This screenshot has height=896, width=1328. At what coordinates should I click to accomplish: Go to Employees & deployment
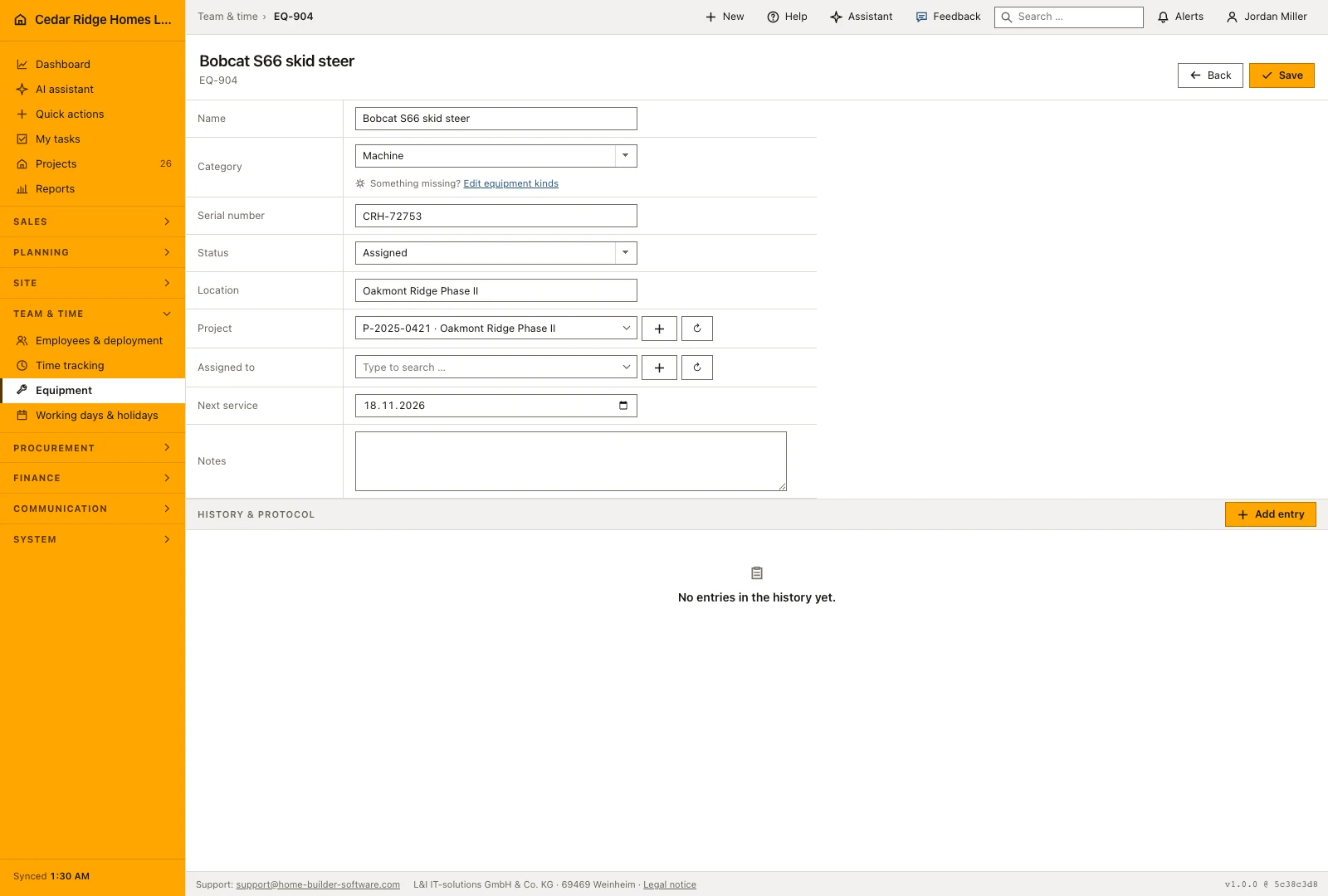click(93, 341)
